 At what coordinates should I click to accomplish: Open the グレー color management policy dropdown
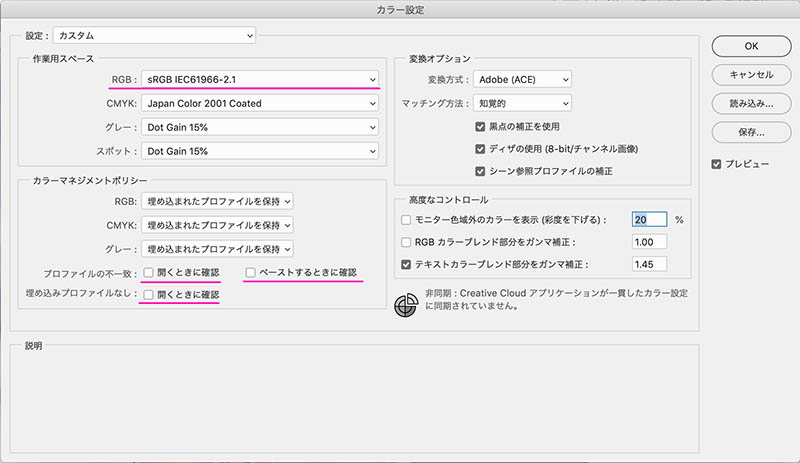(x=217, y=249)
